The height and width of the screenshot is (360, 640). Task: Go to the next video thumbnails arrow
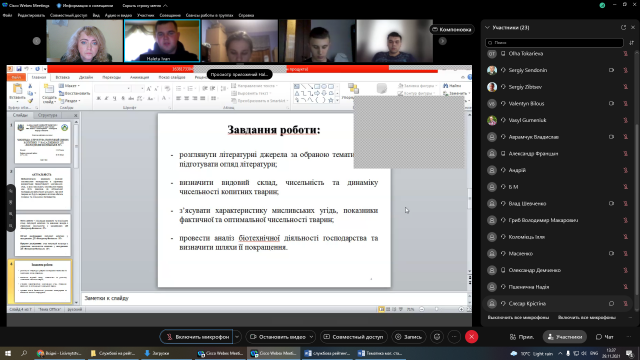(442, 41)
